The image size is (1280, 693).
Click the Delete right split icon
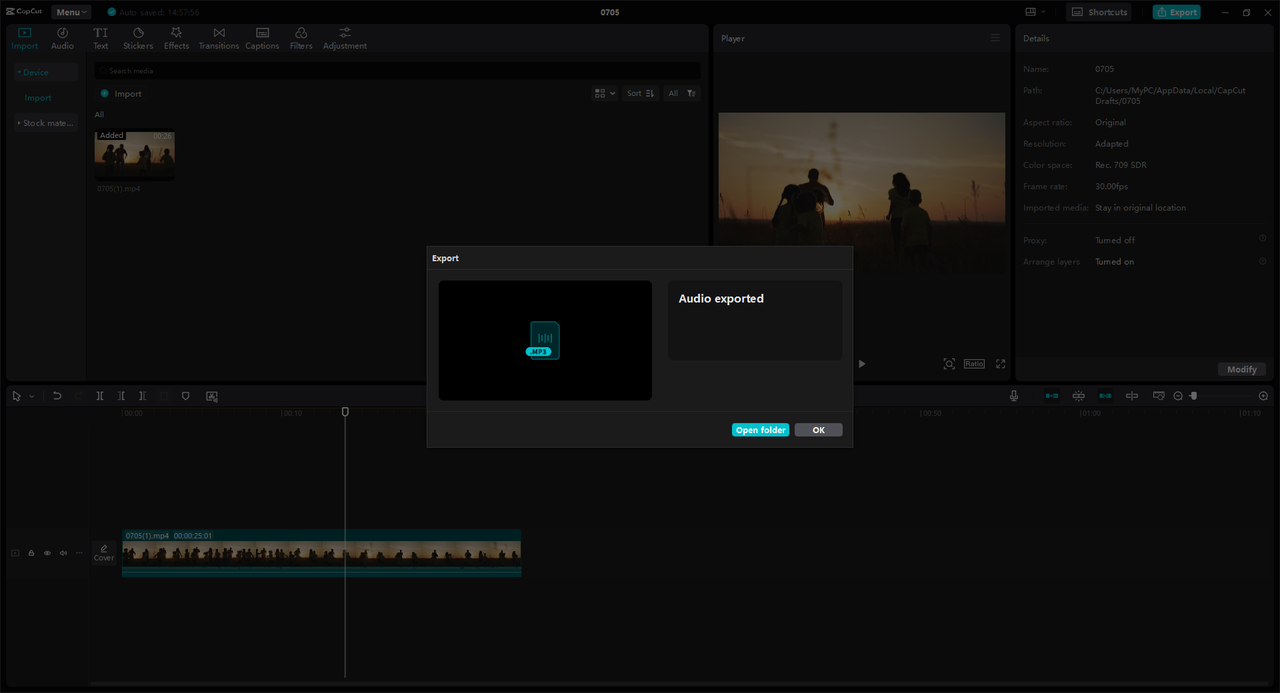142,396
